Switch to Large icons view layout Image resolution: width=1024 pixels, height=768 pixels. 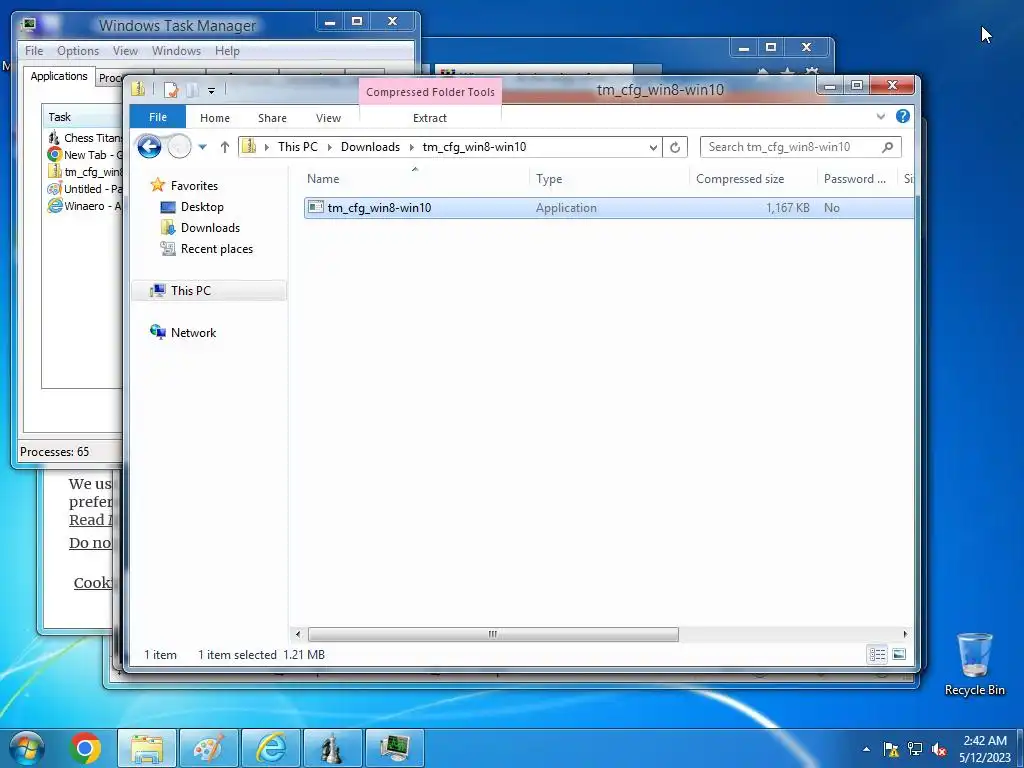pos(899,654)
